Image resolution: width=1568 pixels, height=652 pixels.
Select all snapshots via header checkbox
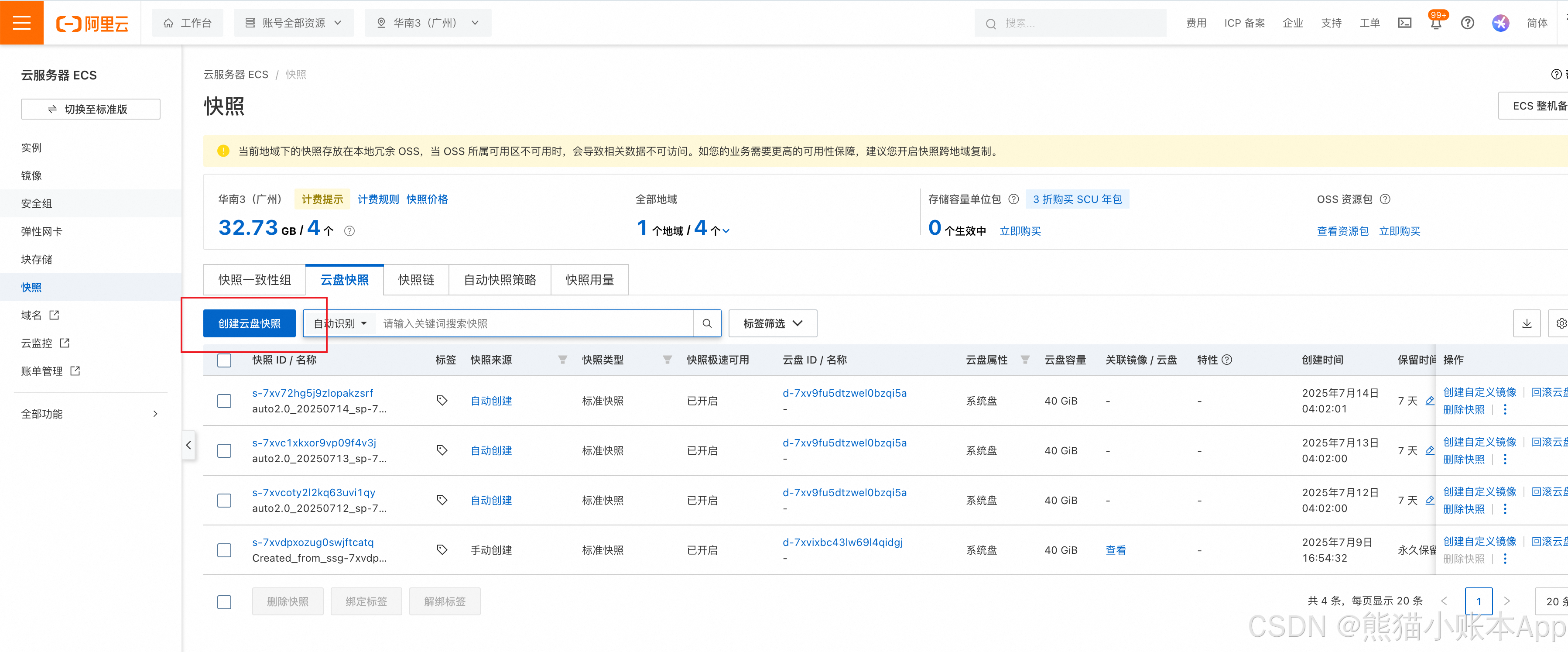pos(224,360)
